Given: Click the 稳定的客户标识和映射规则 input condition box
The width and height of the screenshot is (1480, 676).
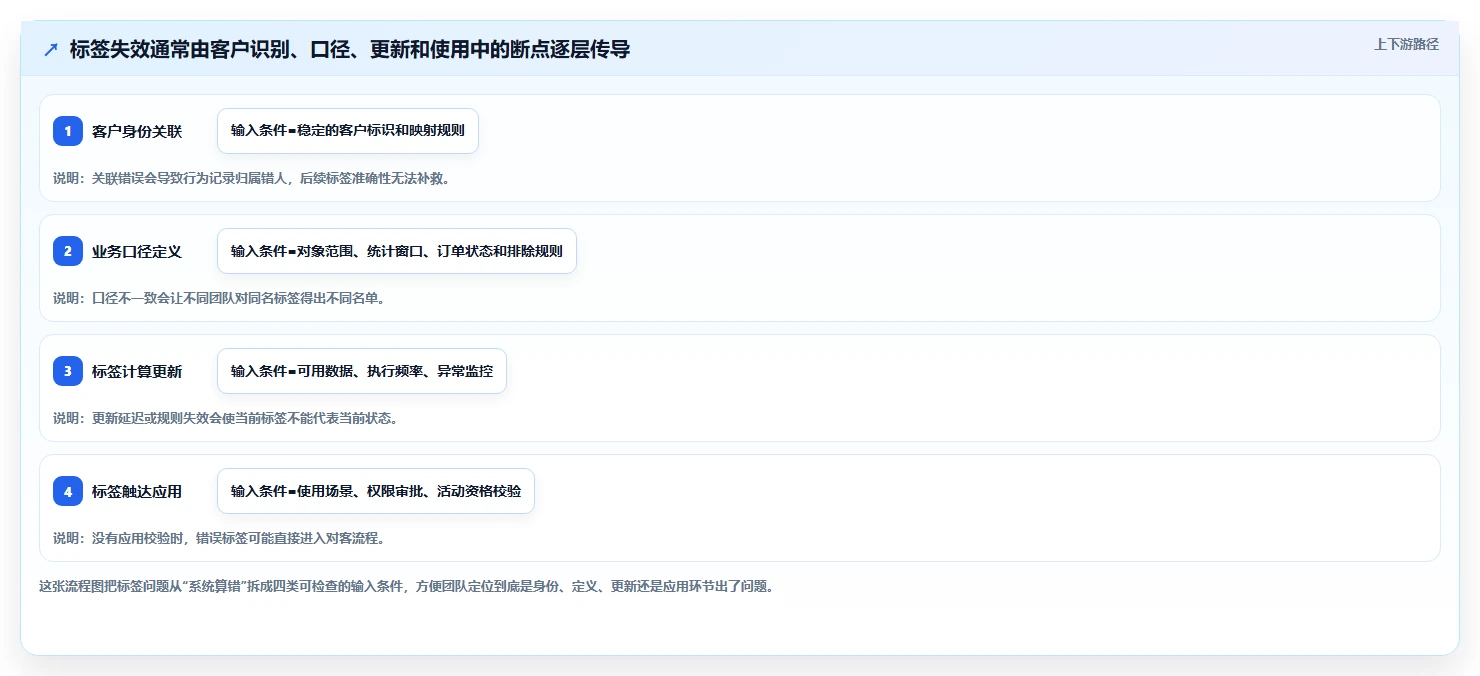Looking at the screenshot, I should coord(348,131).
